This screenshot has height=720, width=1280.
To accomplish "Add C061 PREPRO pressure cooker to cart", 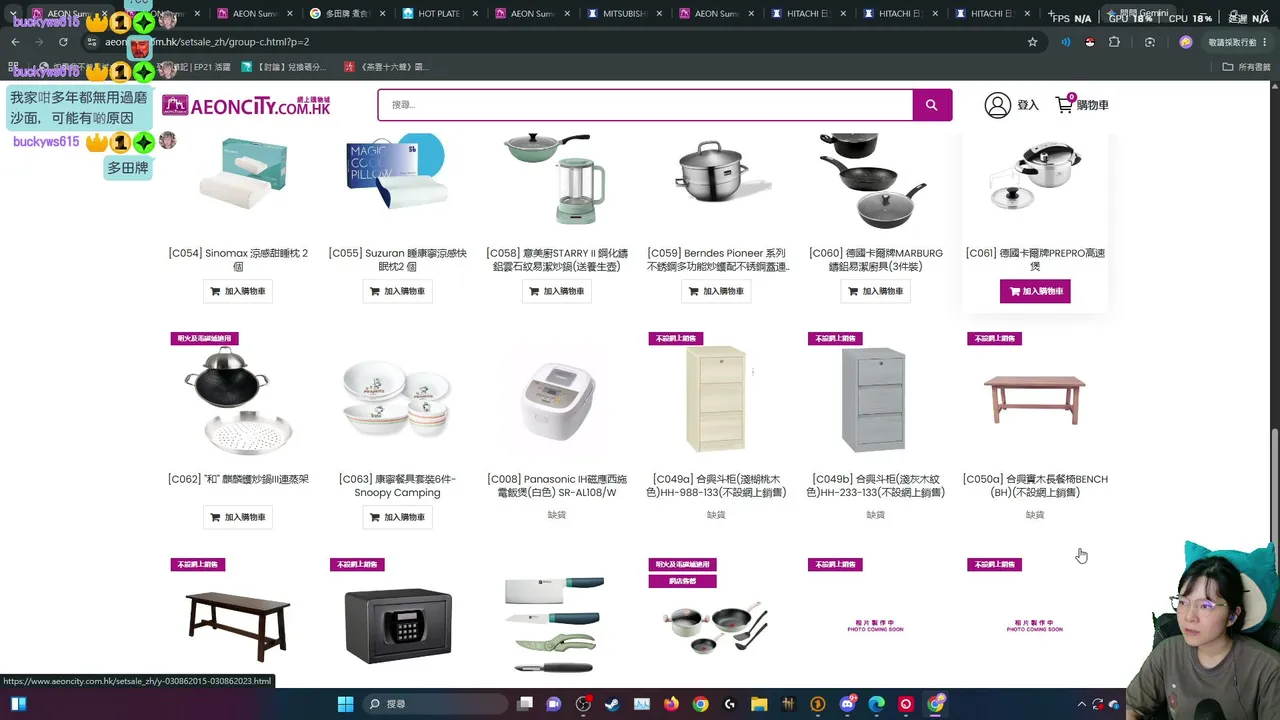I will click(1035, 291).
